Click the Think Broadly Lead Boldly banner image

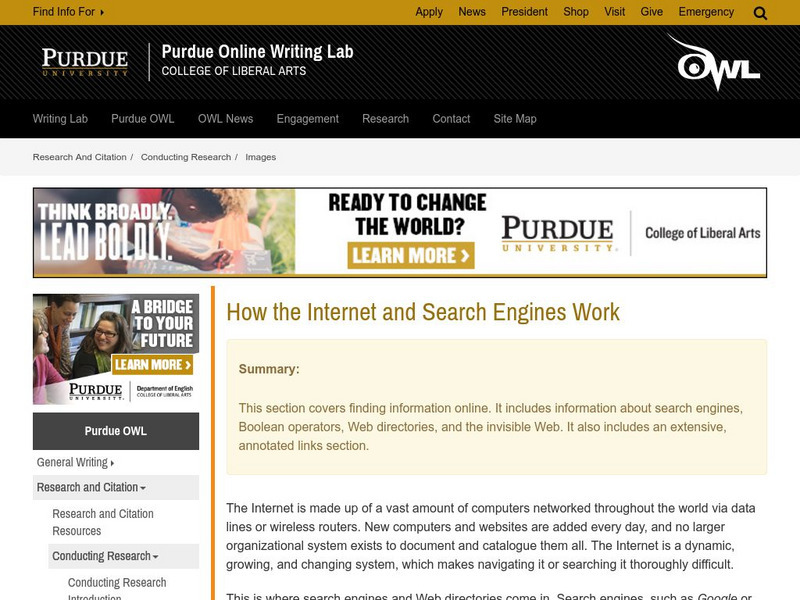coord(164,232)
